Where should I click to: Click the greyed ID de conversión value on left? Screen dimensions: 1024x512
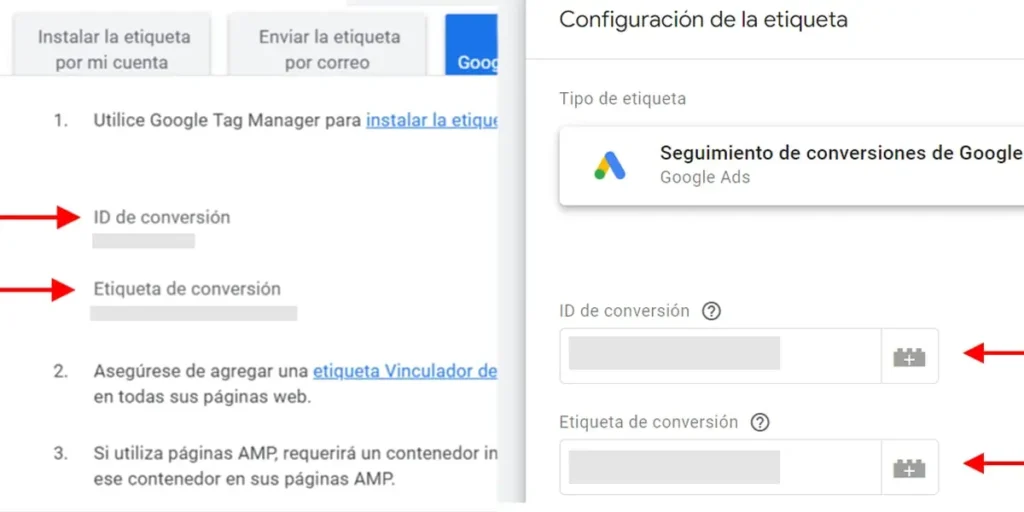pos(144,241)
